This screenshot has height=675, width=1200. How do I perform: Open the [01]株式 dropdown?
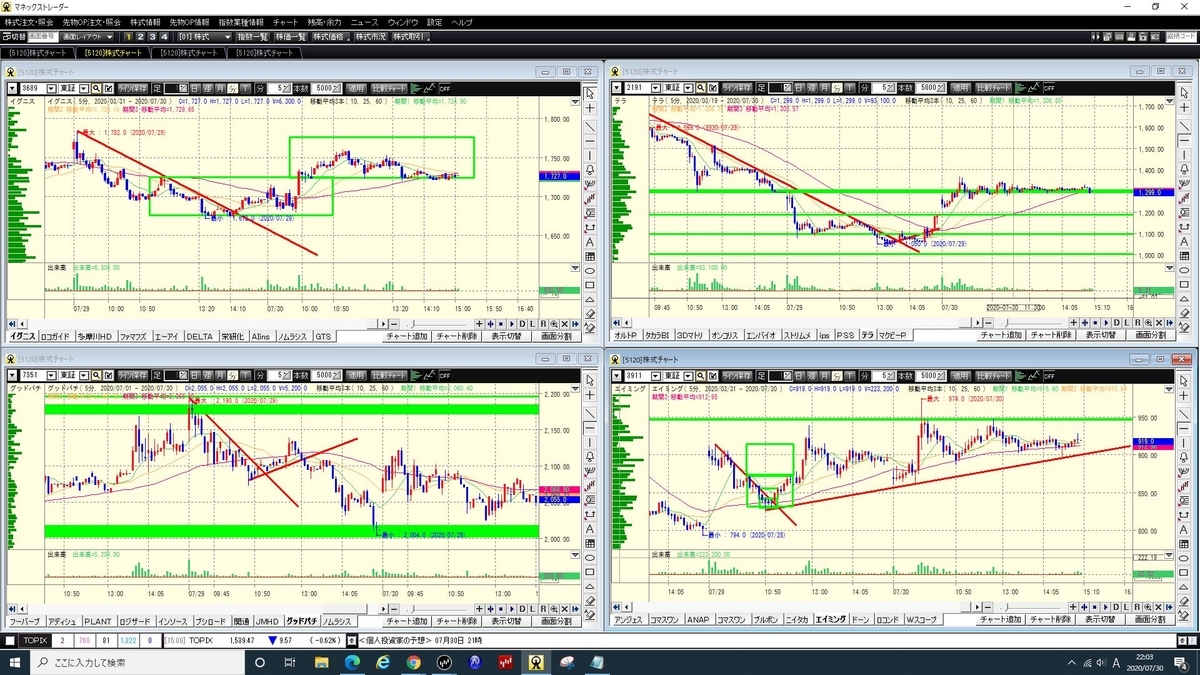tap(203, 36)
